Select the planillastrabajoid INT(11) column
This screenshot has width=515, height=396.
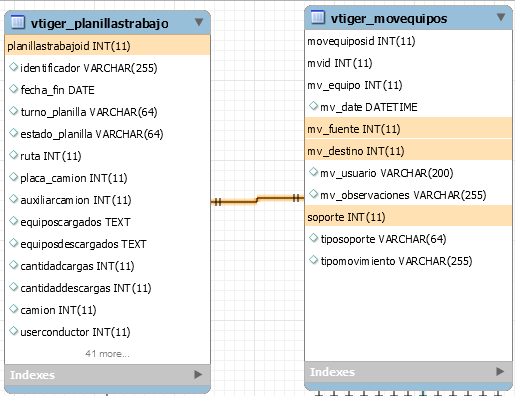[x=107, y=46]
